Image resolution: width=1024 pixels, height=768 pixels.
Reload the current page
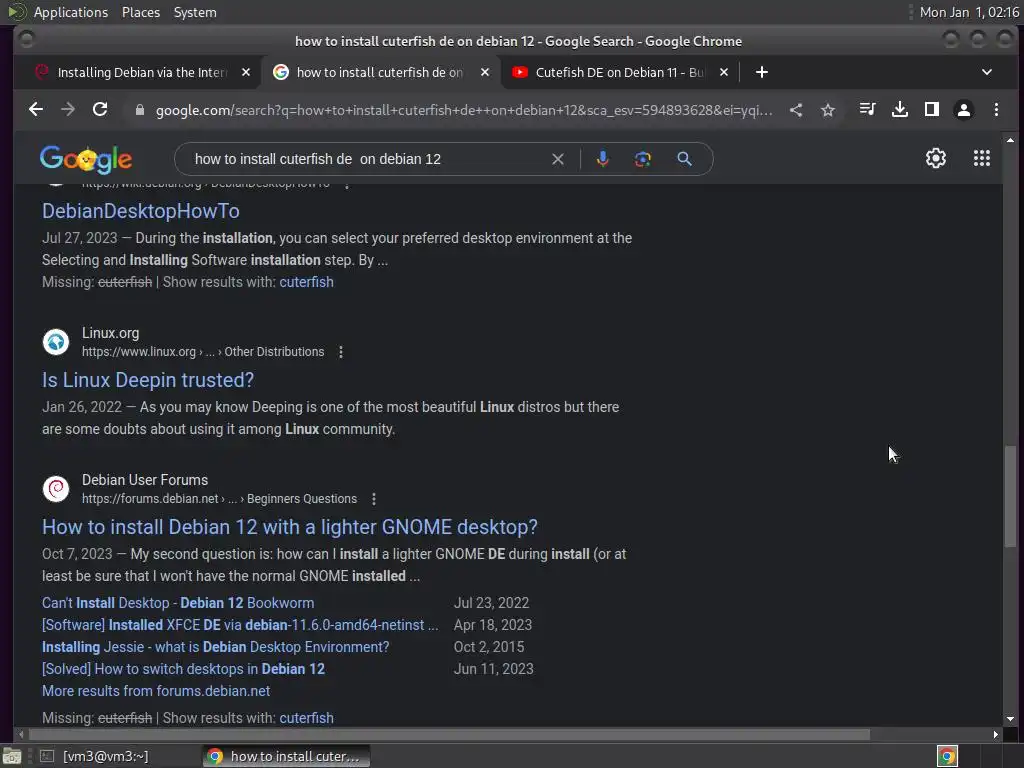coord(100,110)
